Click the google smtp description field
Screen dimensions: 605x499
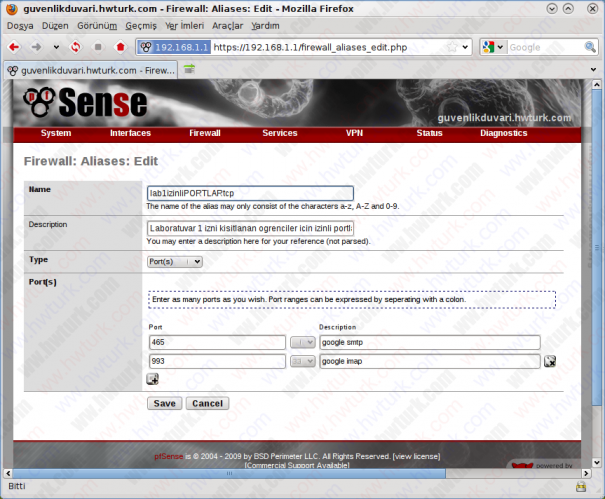click(x=430, y=342)
